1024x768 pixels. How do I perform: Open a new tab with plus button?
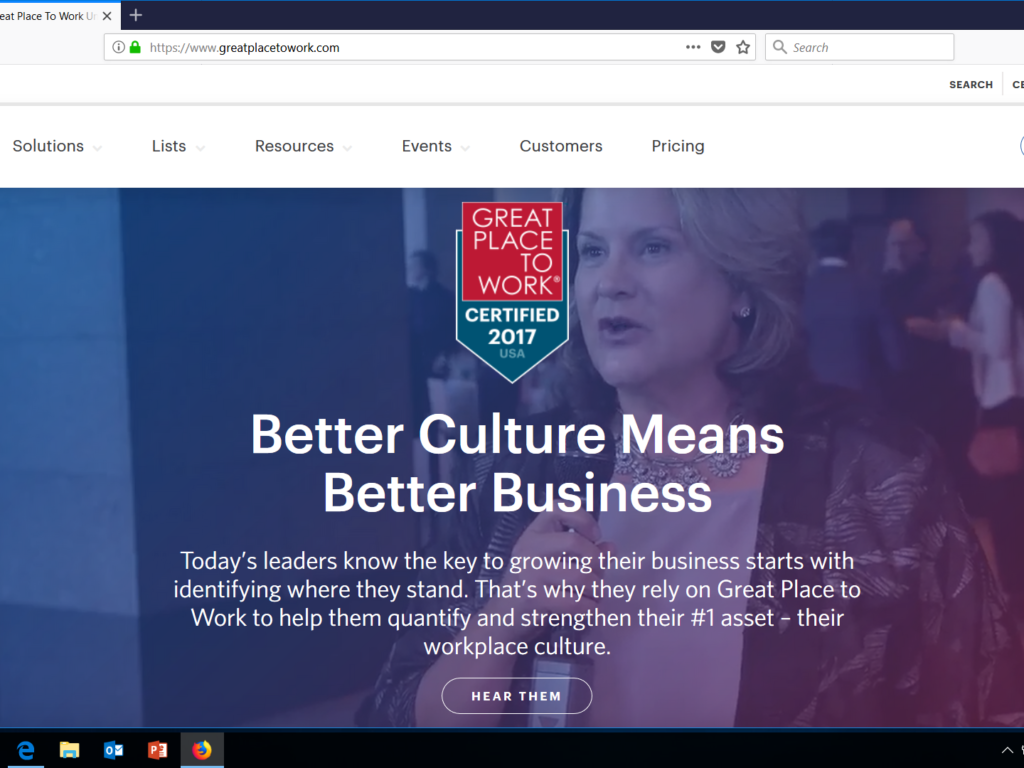[136, 15]
